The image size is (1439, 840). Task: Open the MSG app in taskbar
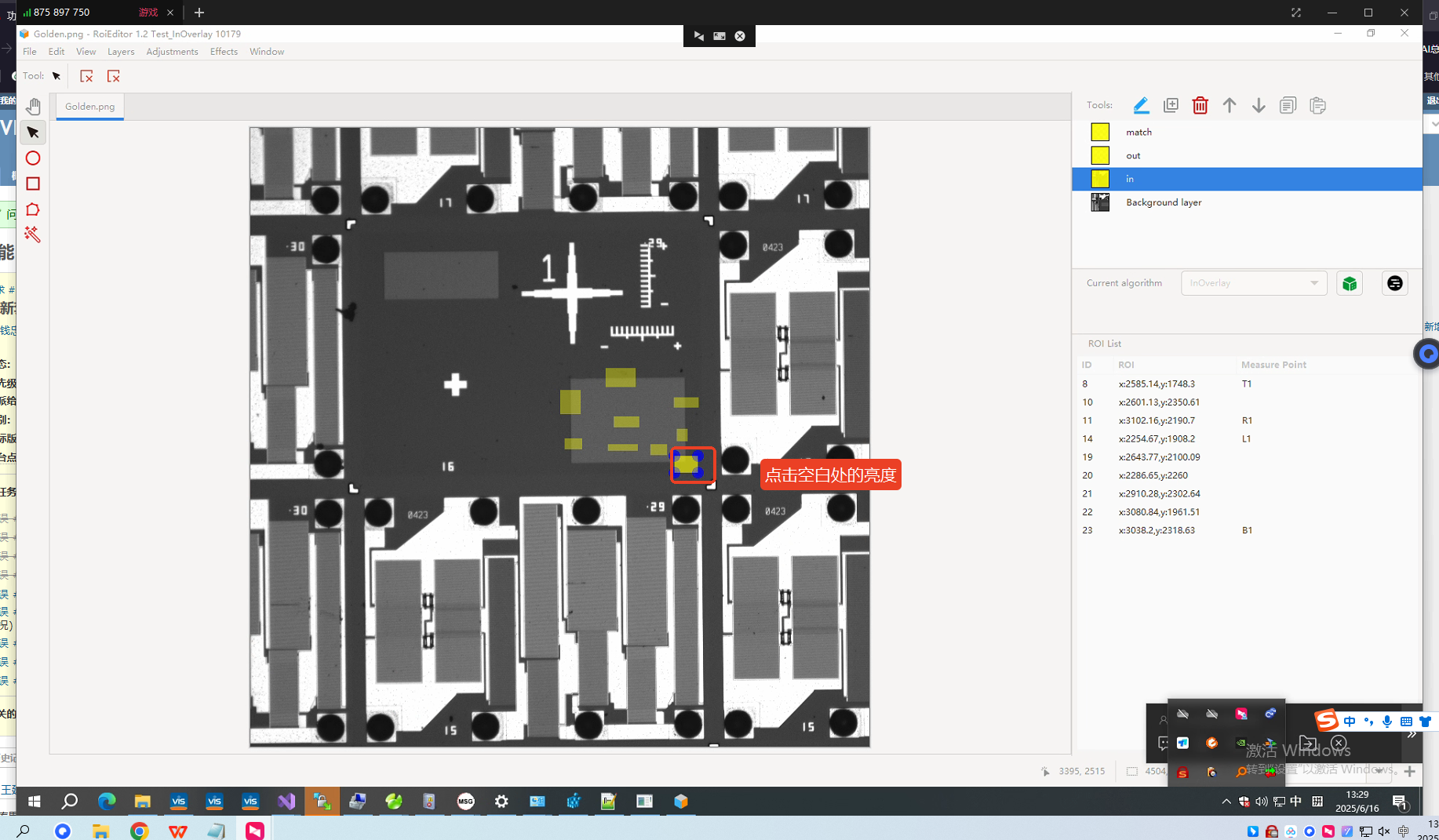coord(466,802)
